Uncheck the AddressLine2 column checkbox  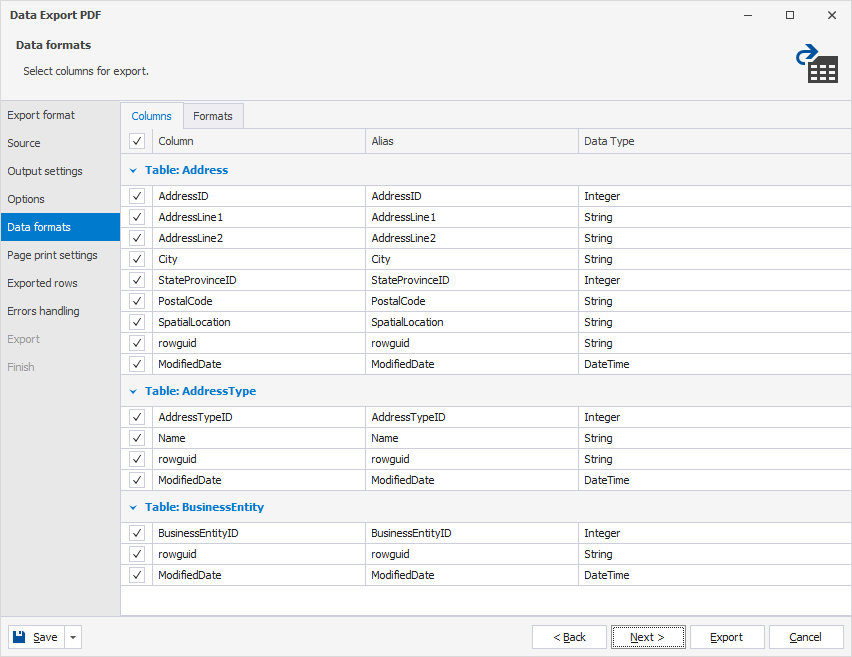coord(137,238)
